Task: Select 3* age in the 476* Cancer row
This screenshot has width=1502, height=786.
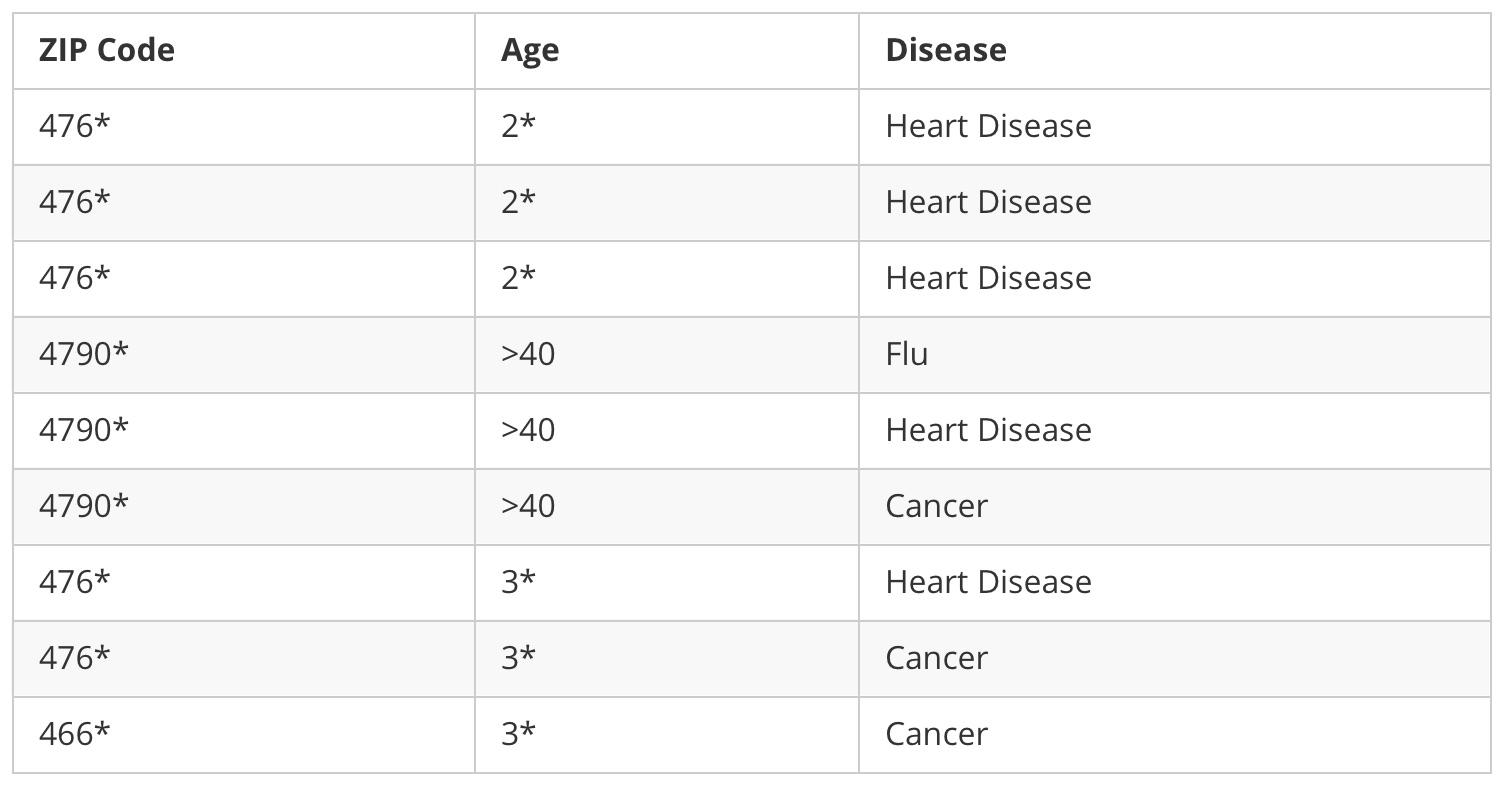Action: (x=519, y=658)
